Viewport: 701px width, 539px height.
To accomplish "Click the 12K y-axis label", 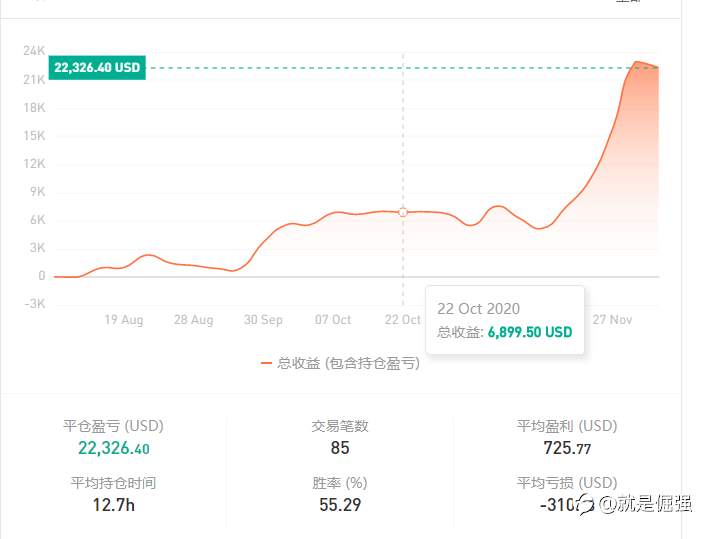I will point(34,164).
